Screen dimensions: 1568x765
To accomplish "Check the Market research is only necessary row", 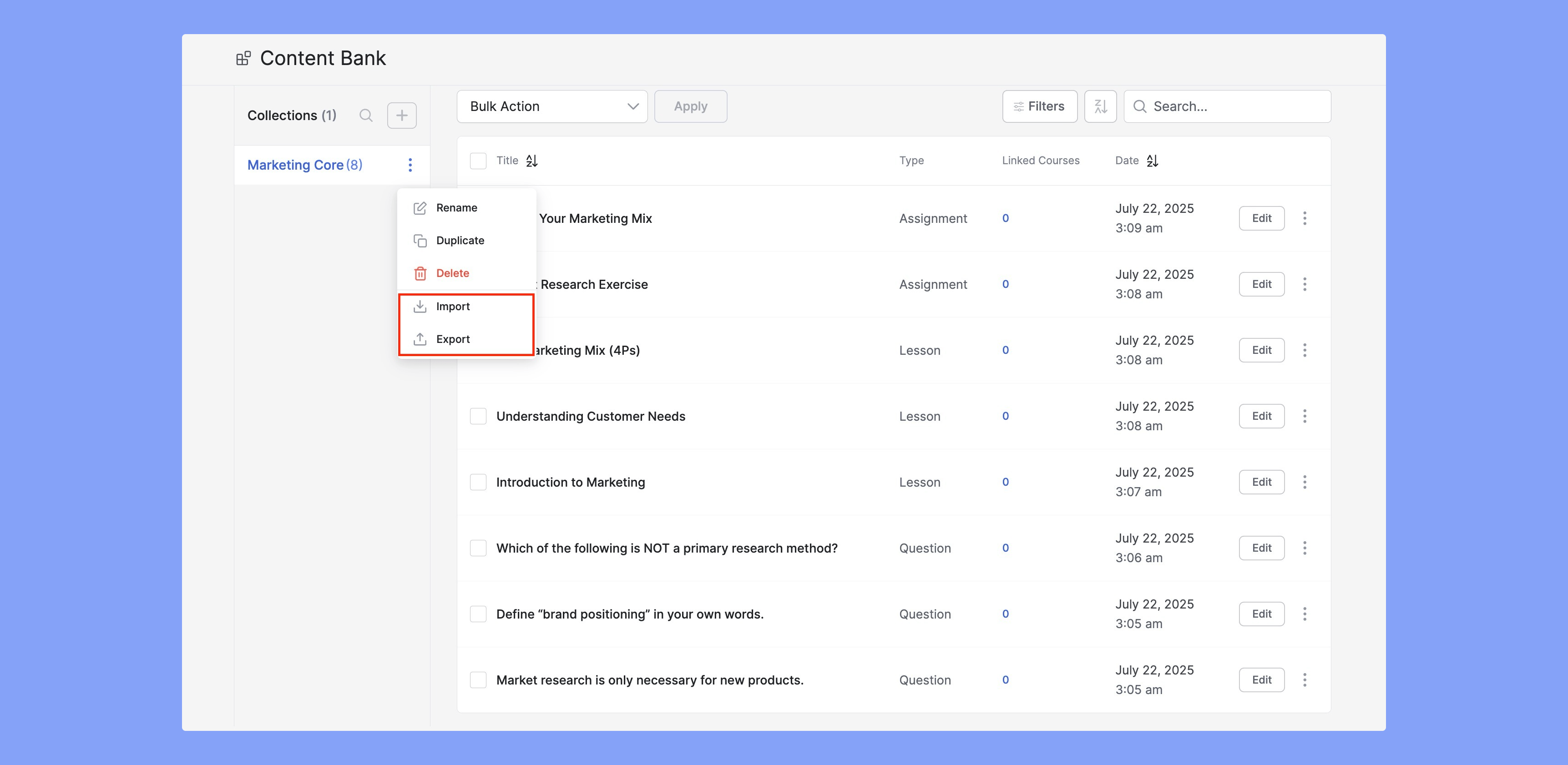I will [x=478, y=680].
